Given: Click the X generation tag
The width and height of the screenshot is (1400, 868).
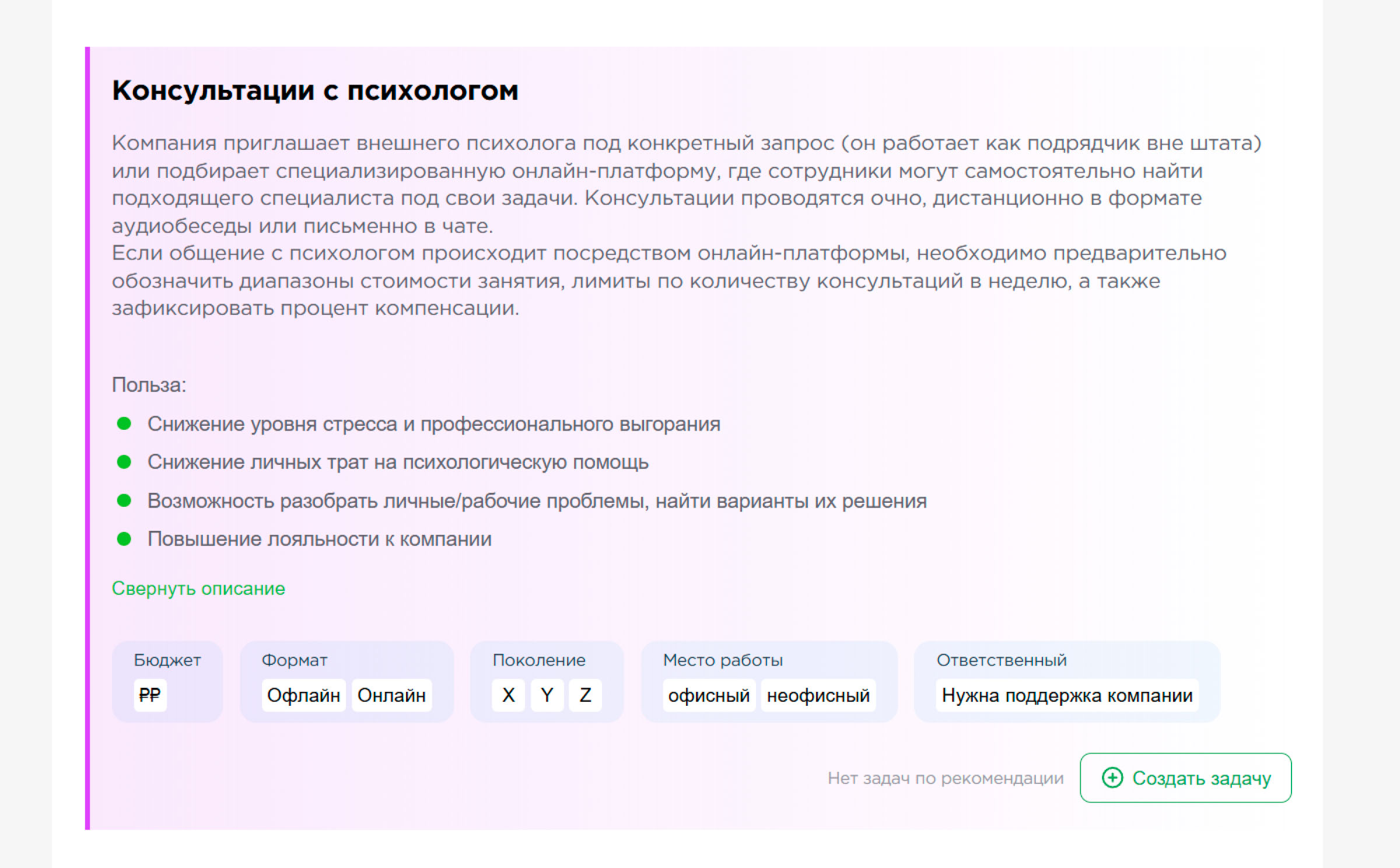Looking at the screenshot, I should coord(508,695).
